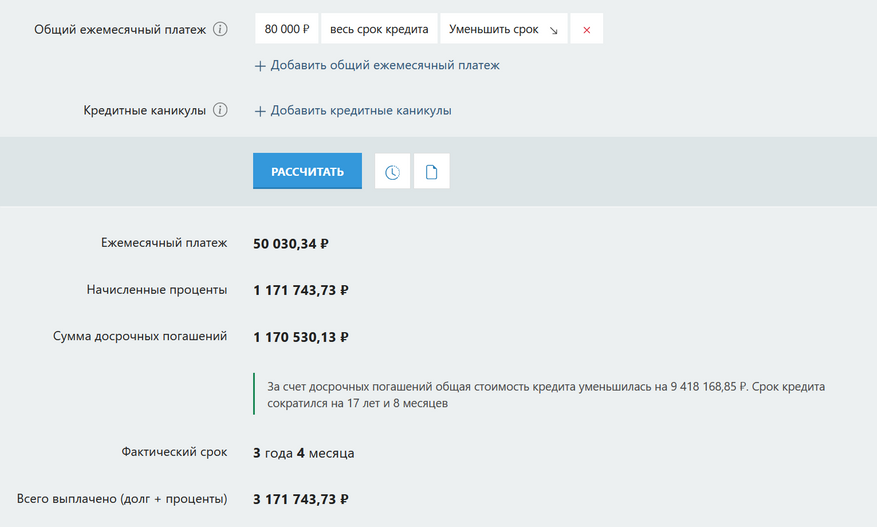Click the 3 171 743,73 ₽ total paid value
The height and width of the screenshot is (527, 877).
301,499
